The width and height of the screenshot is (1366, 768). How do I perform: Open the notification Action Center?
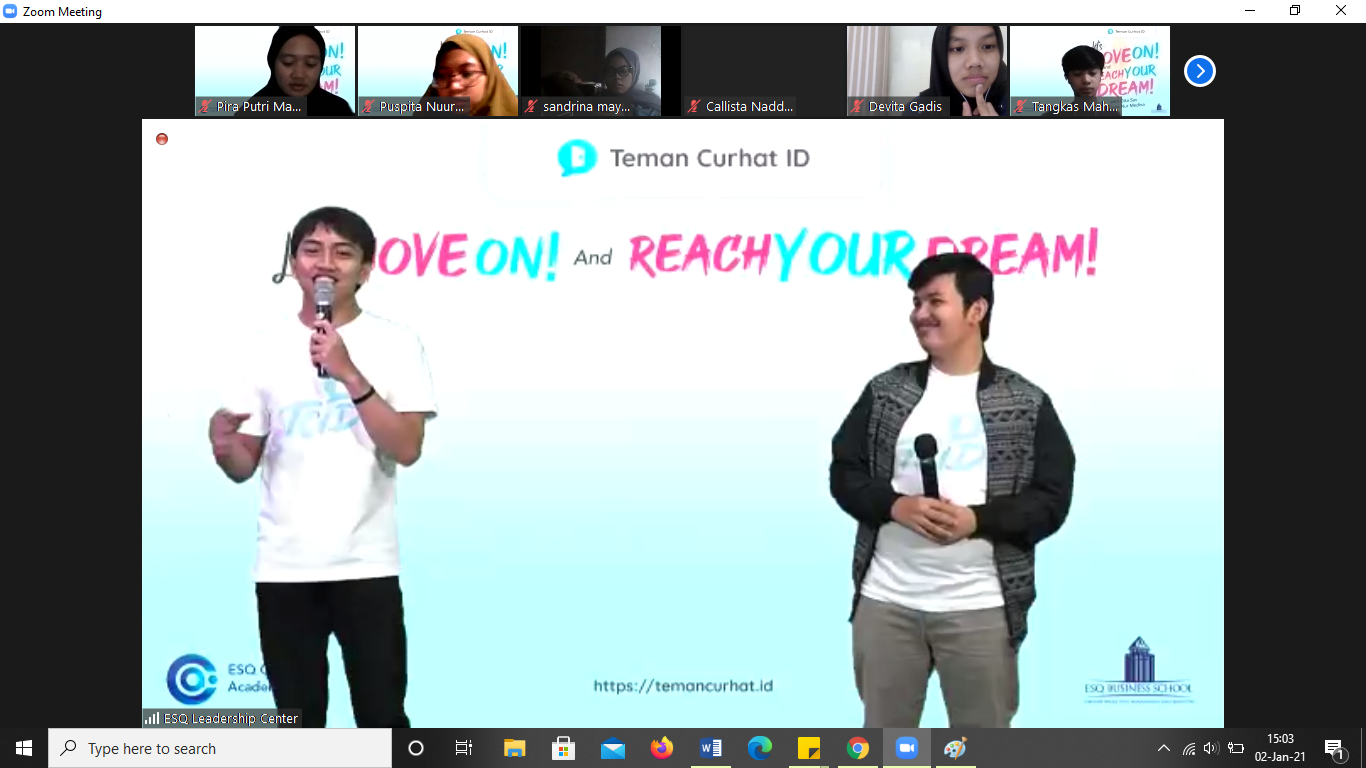1334,748
